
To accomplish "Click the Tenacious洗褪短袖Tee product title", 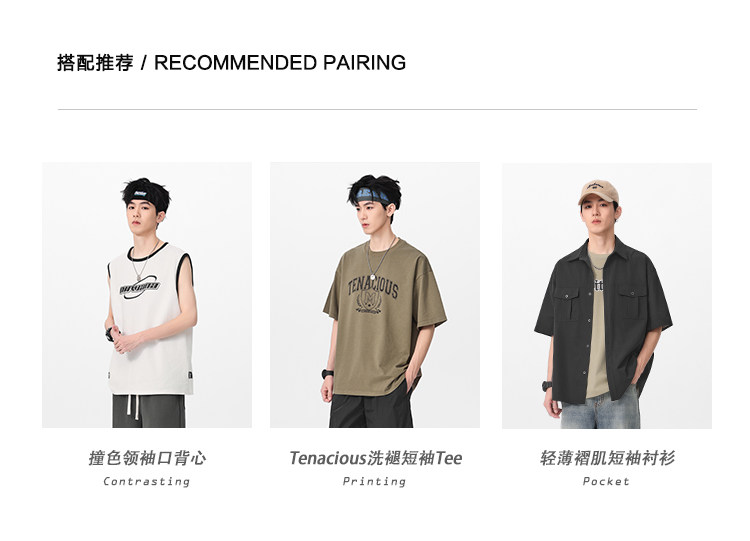I will [x=375, y=458].
